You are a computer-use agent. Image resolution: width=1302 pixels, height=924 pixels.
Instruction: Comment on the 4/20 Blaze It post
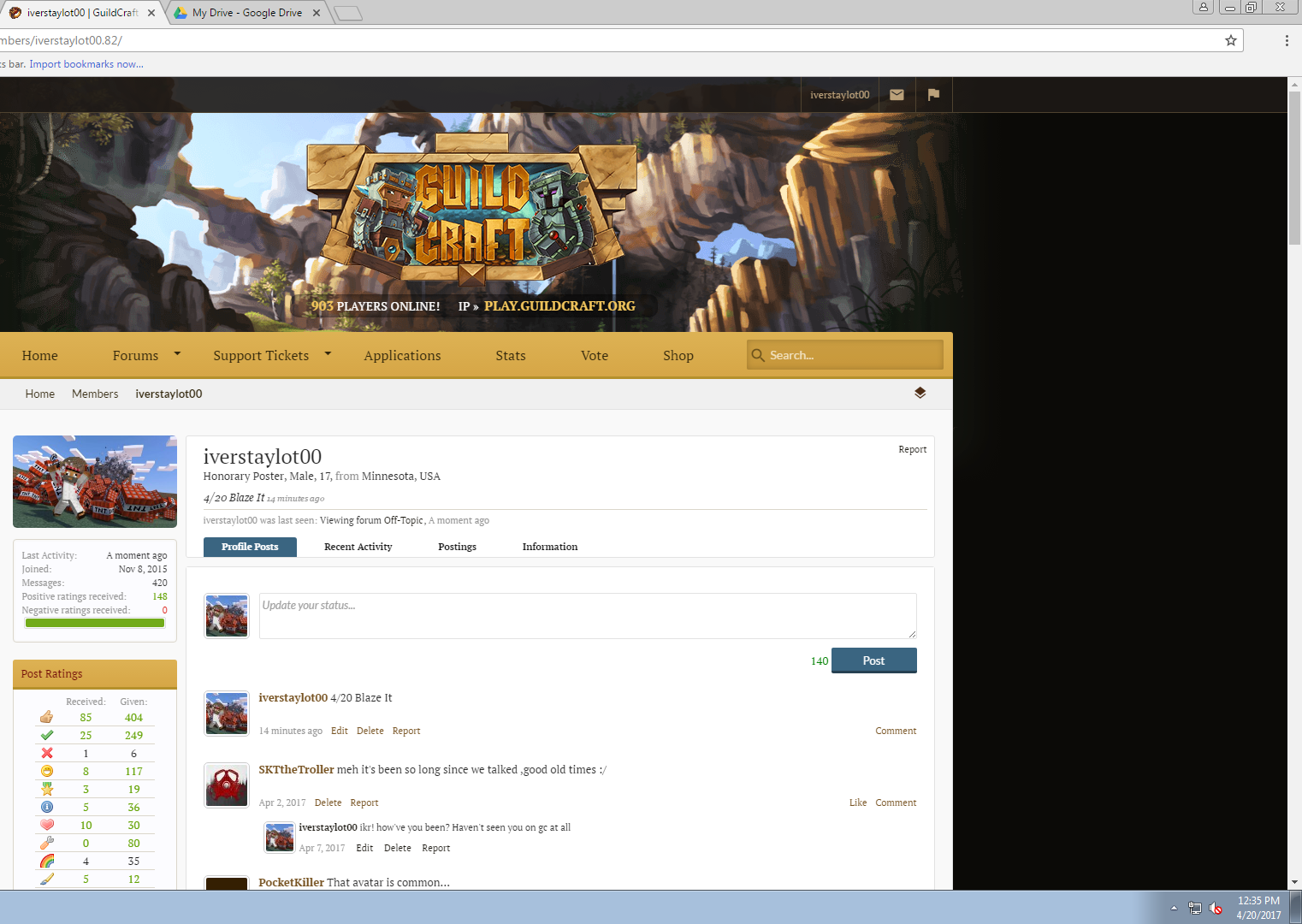click(896, 731)
